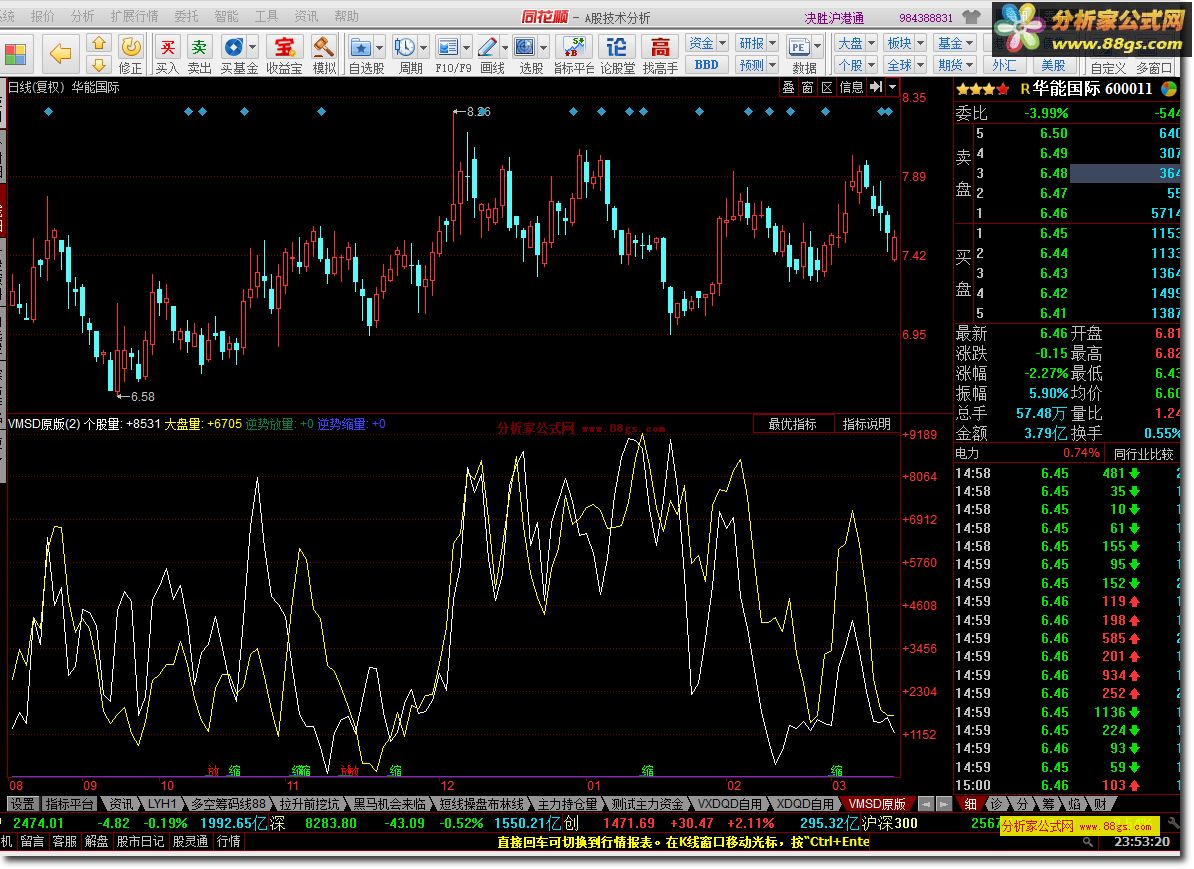Viewport: 1194px width, 869px height.
Task: Open the 扩展行情 menu
Action: coord(134,16)
